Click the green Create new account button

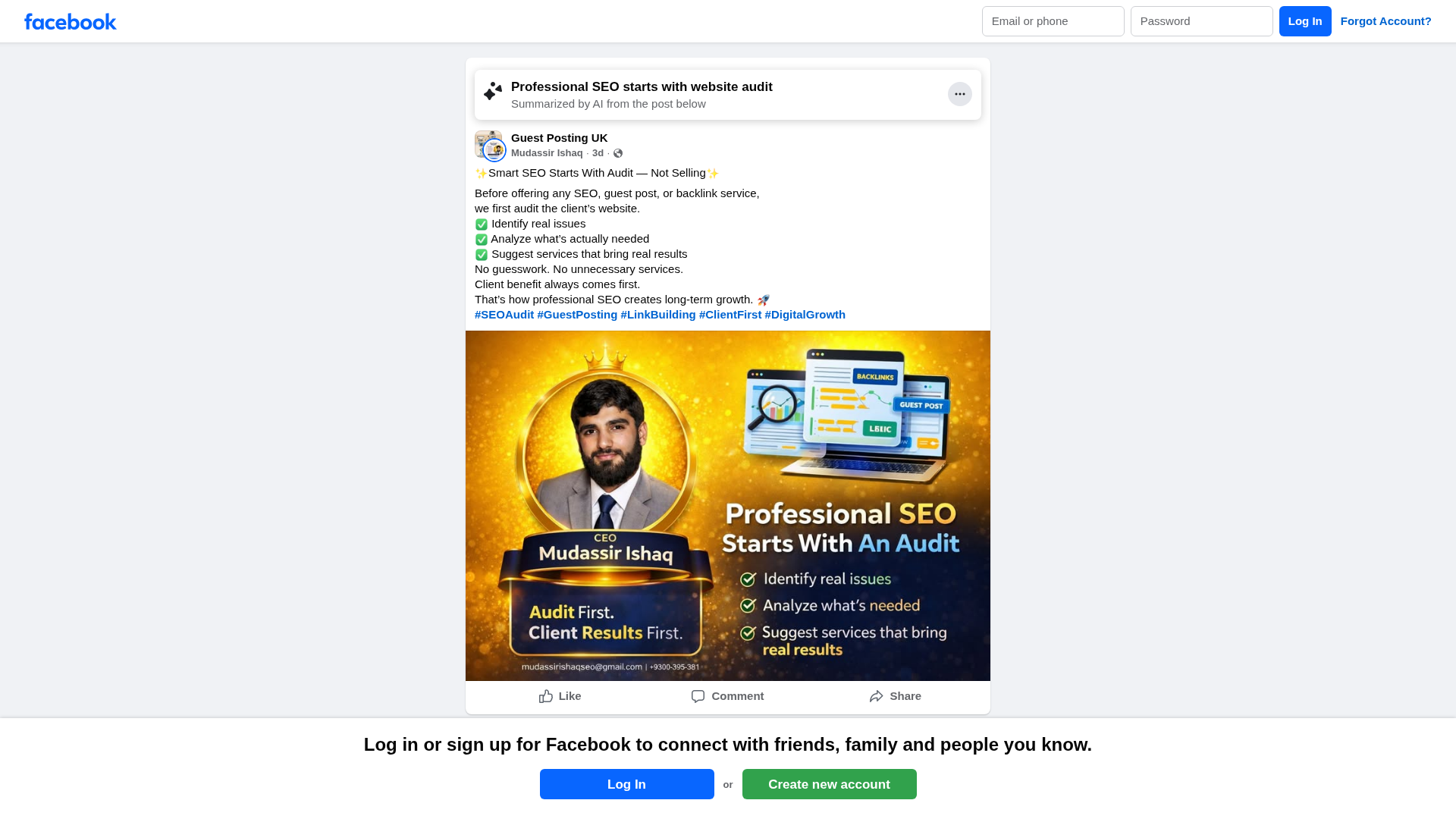coord(830,784)
